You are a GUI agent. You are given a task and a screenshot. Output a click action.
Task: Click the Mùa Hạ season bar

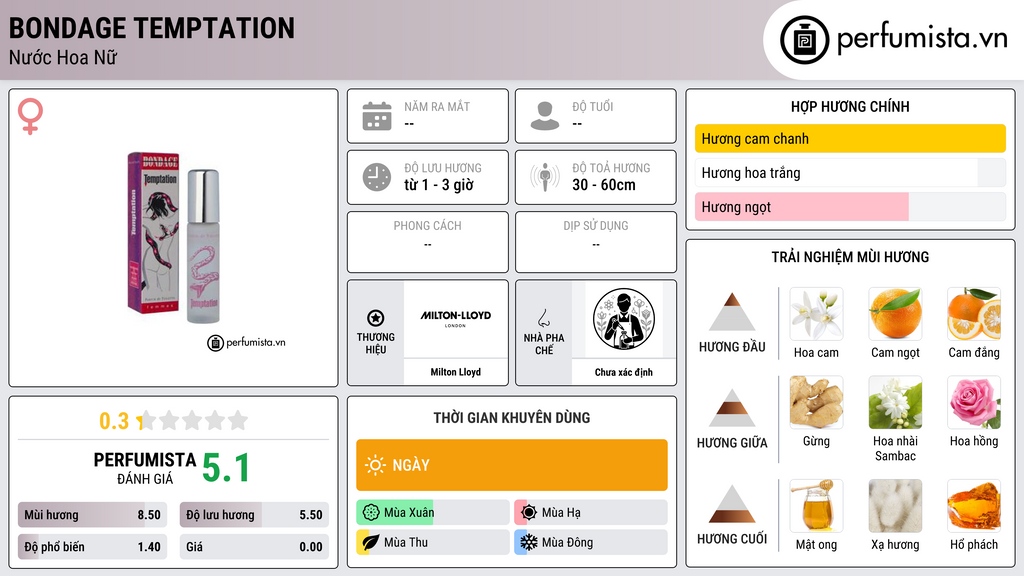pyautogui.click(x=591, y=513)
